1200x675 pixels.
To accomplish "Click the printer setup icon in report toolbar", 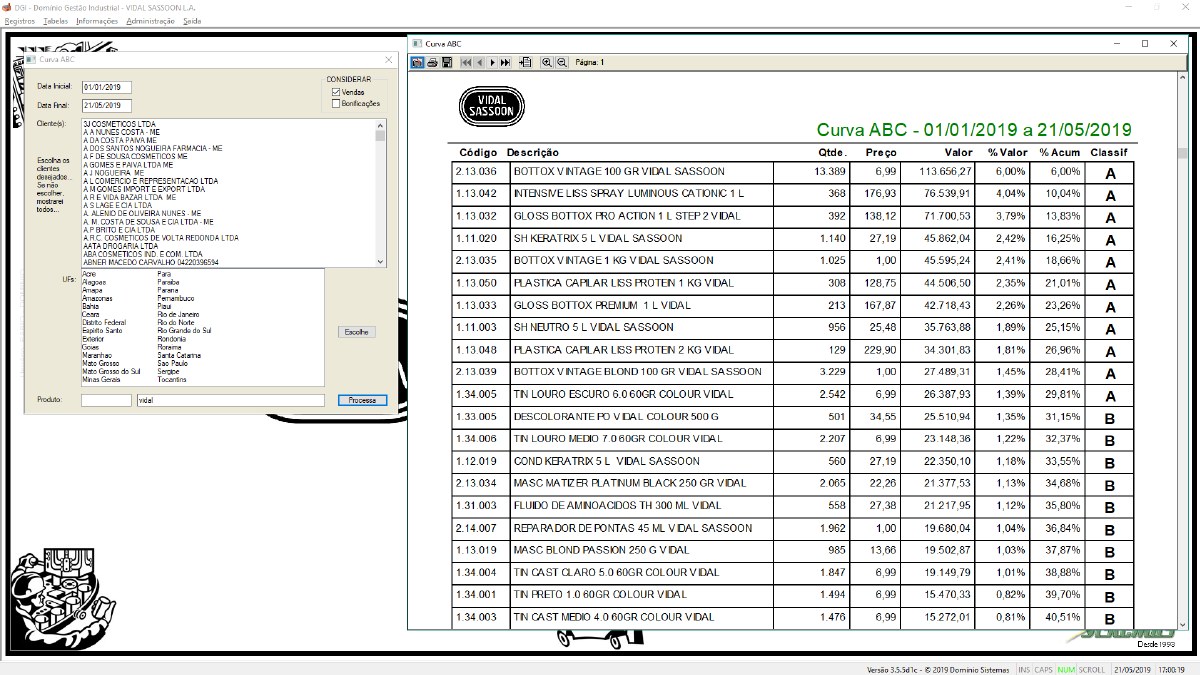I will [417, 62].
